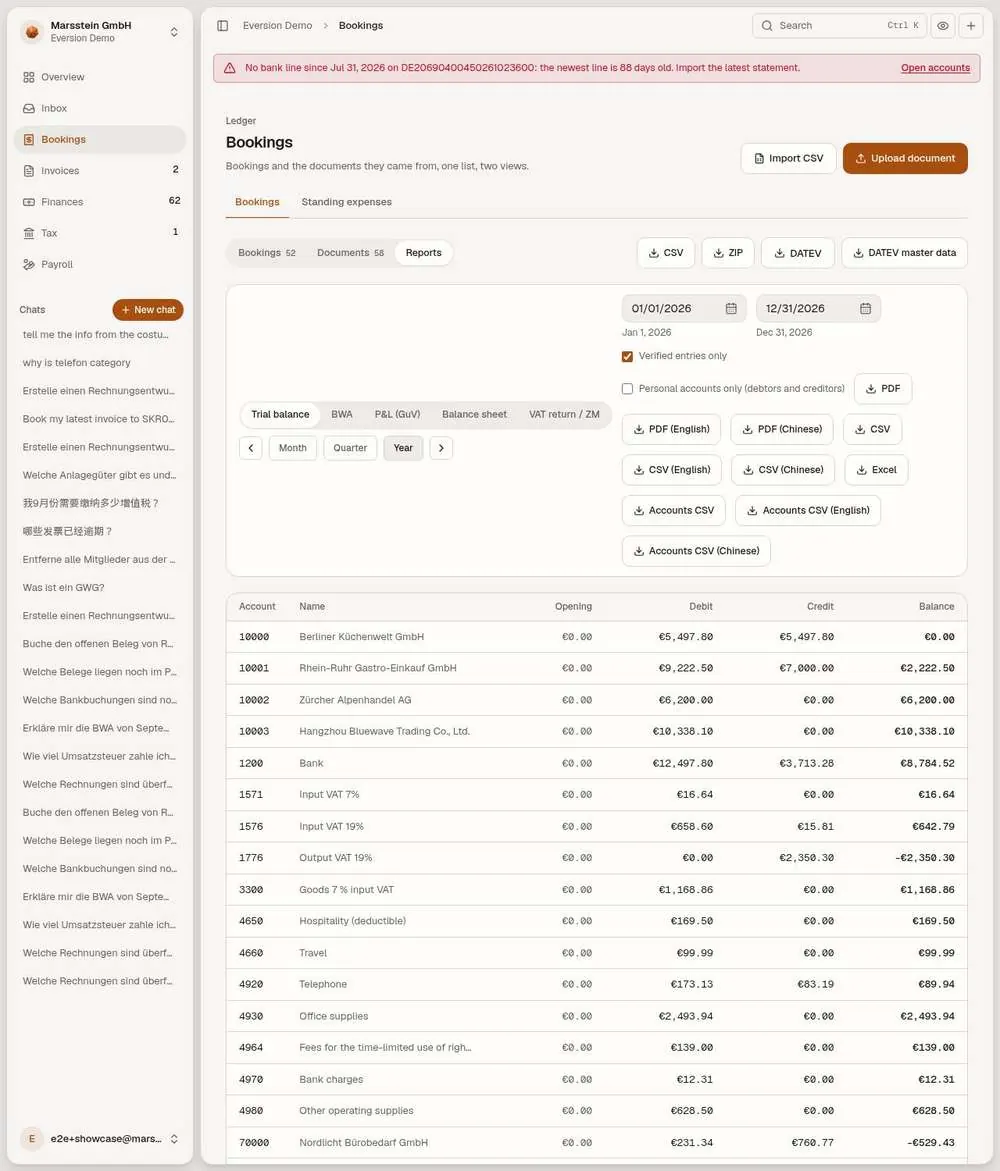Viewport: 1000px width, 1171px height.
Task: Select the VAT return / ZM report
Action: coord(564,414)
